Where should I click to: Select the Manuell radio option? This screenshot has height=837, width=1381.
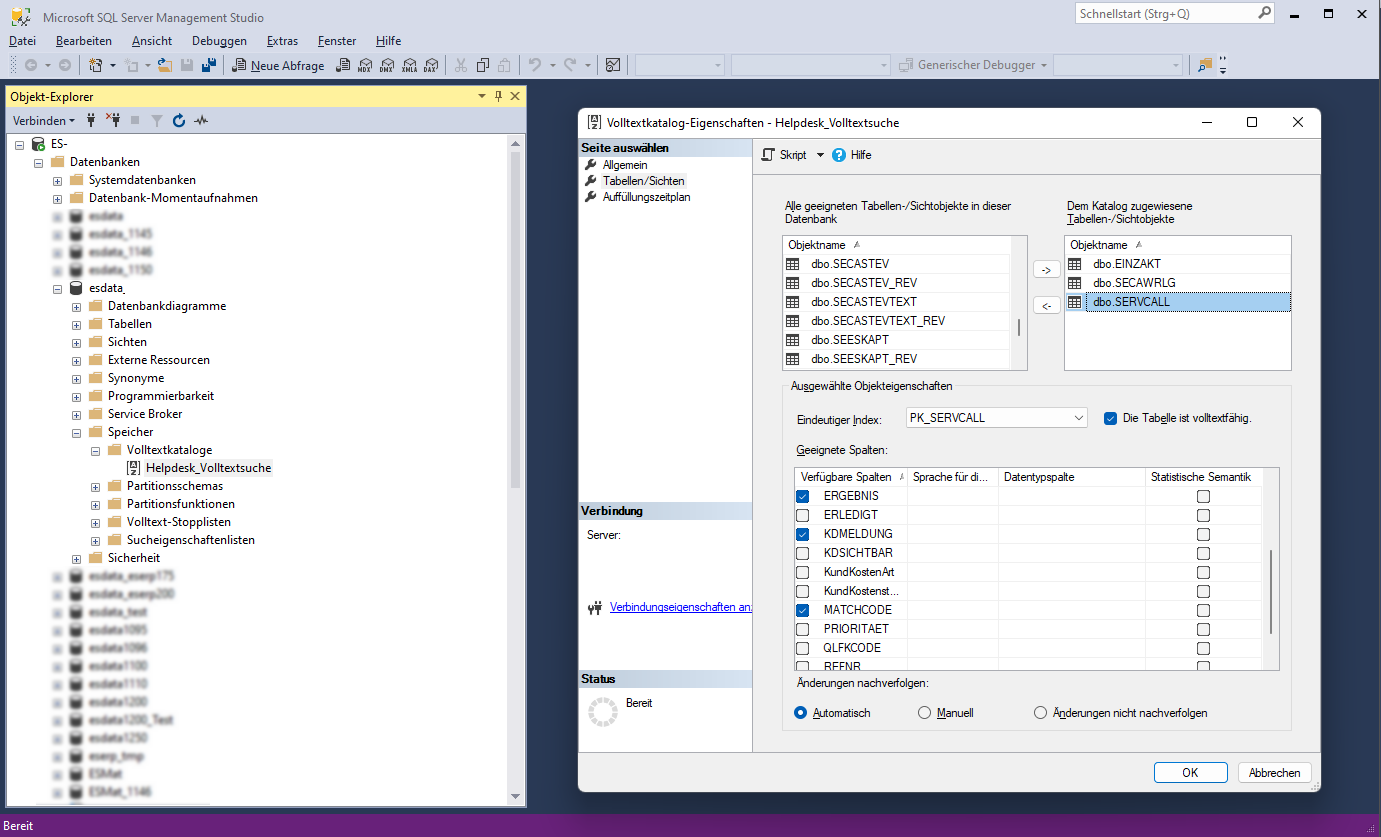point(924,713)
